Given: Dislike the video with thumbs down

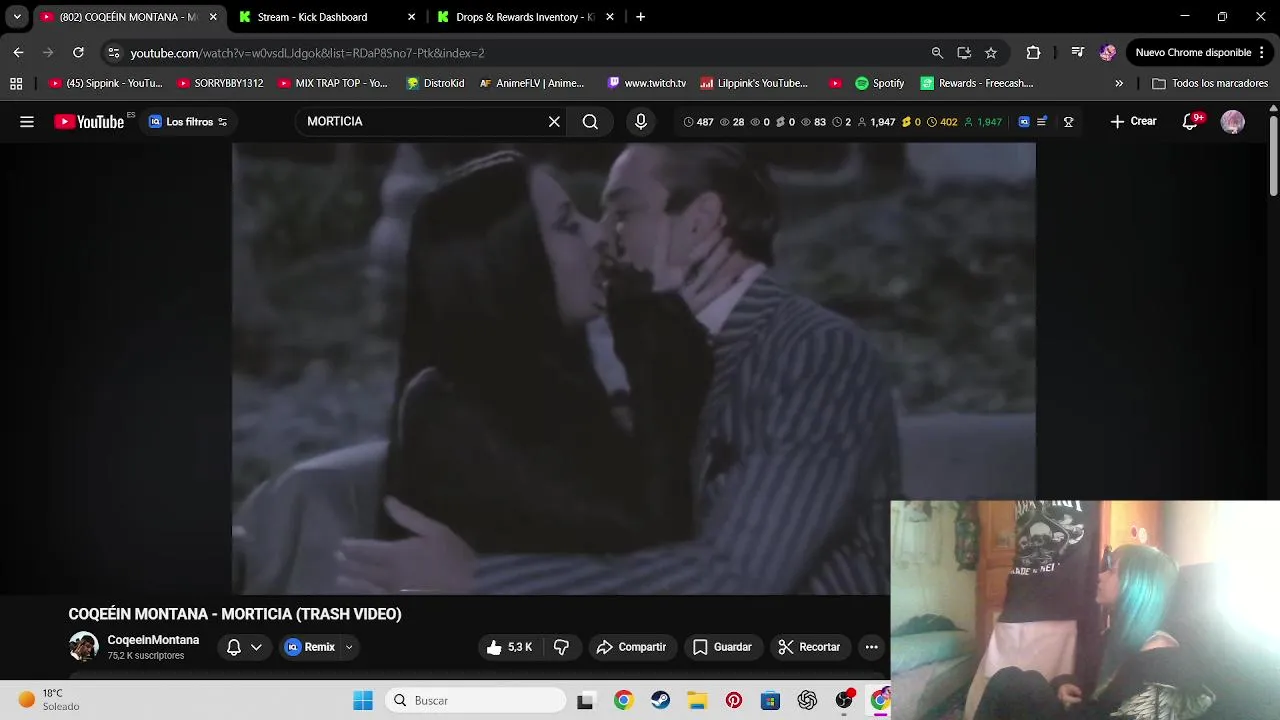Looking at the screenshot, I should 561,647.
